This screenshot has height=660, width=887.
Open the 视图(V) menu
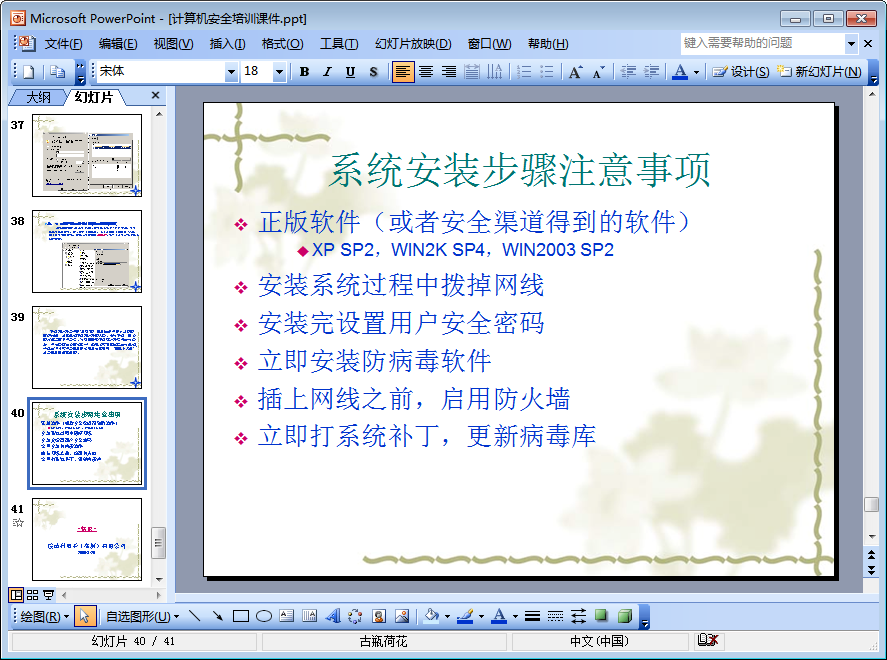[x=173, y=44]
